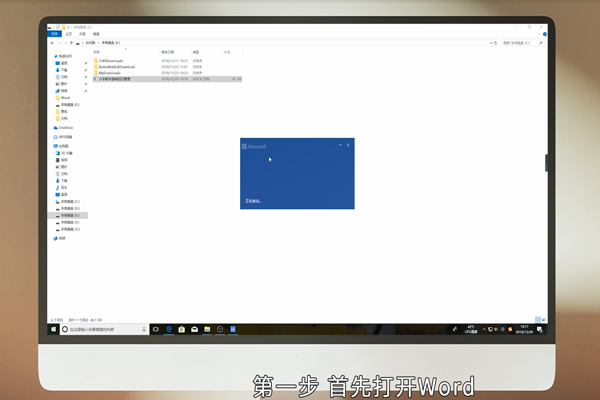The image size is (600, 400).
Task: Click the Cortana taskbar search box
Action: tap(104, 329)
